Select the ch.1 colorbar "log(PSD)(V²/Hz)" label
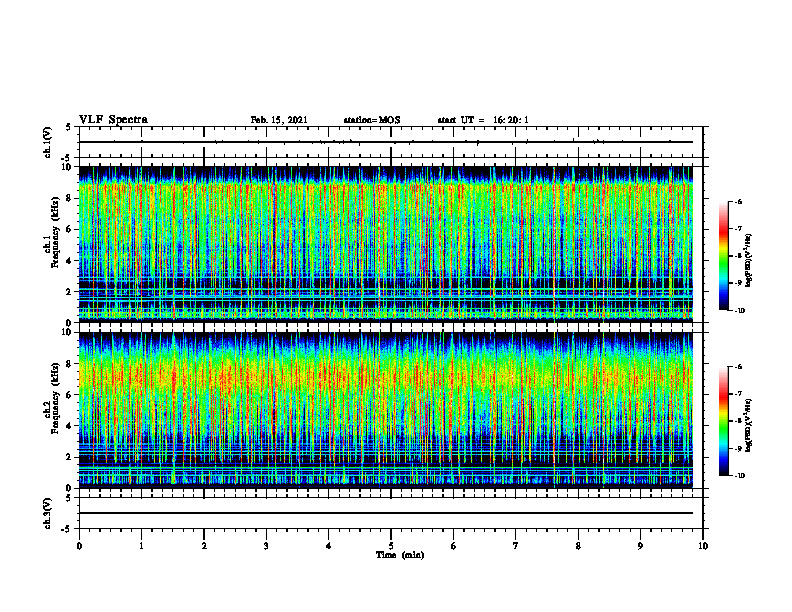This screenshot has width=792, height=612. [749, 261]
